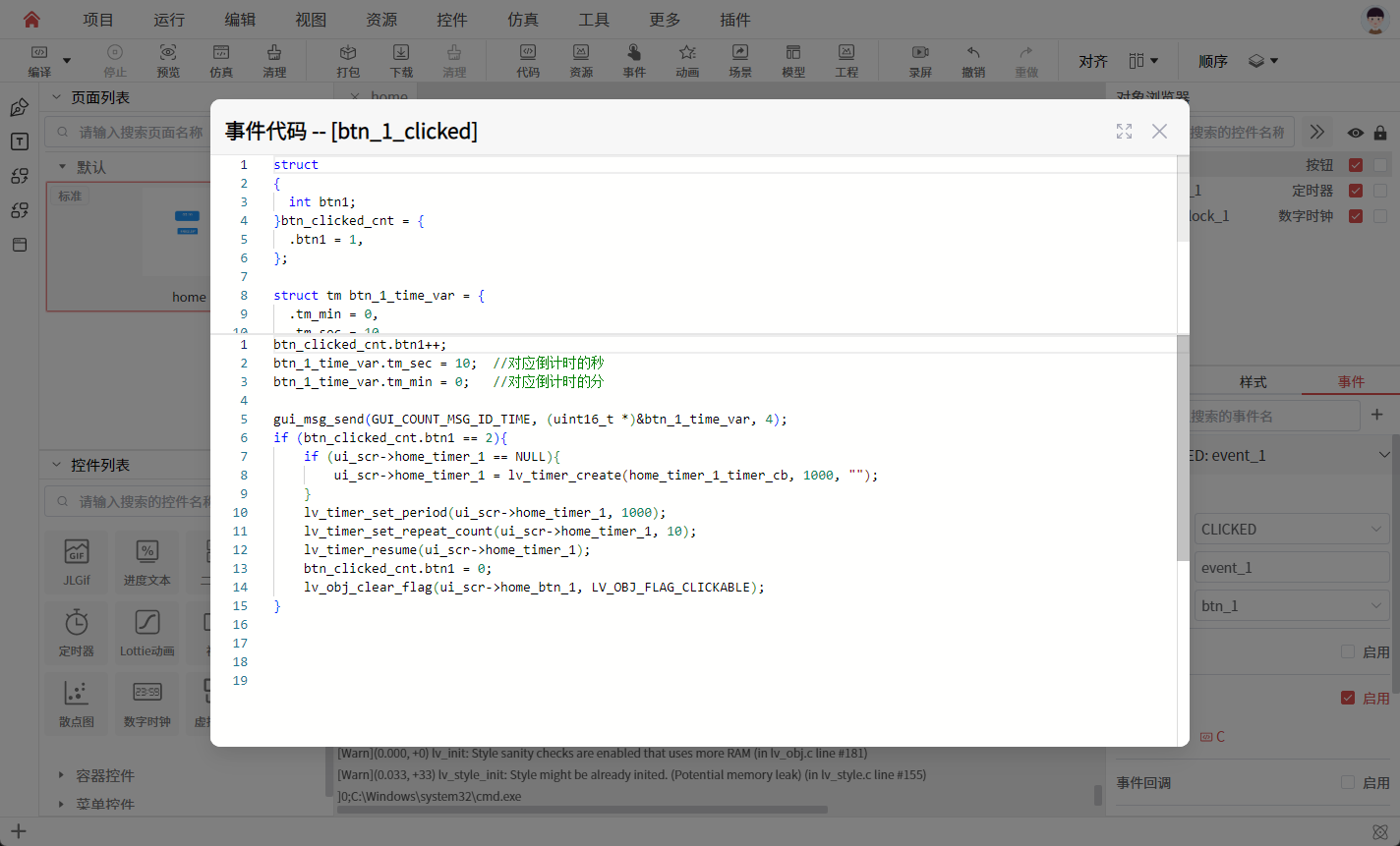The image size is (1400, 846).
Task: Open the 顺序 layer order dropdown
Action: (x=1263, y=61)
